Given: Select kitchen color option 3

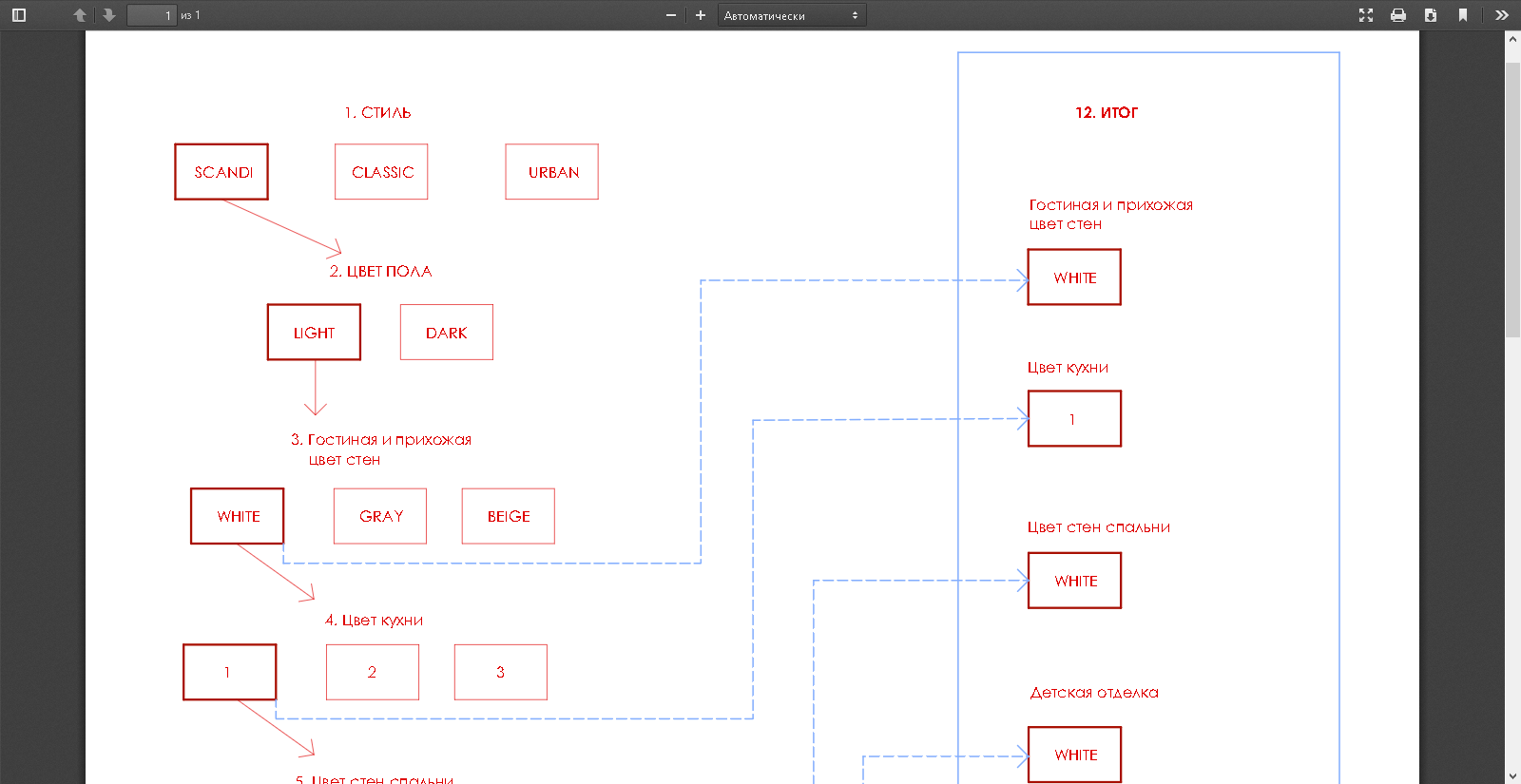Looking at the screenshot, I should coord(501,672).
